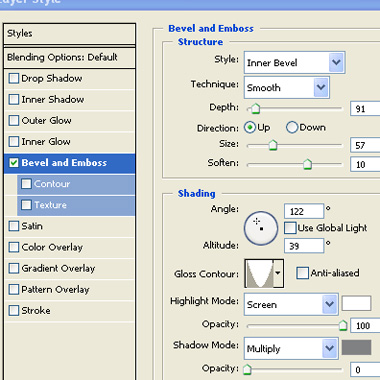Select the Outer Glow effect row

coord(70,121)
